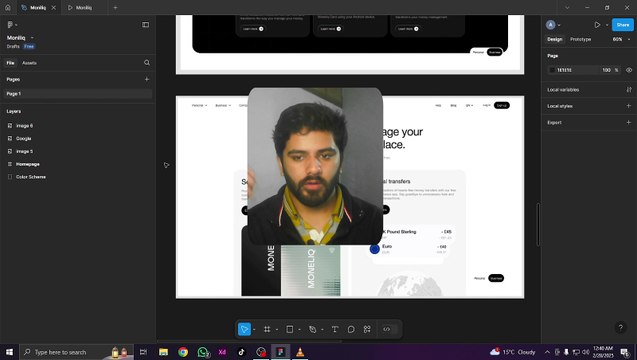
Task: Open File Explorer from the taskbar
Action: tap(163, 352)
